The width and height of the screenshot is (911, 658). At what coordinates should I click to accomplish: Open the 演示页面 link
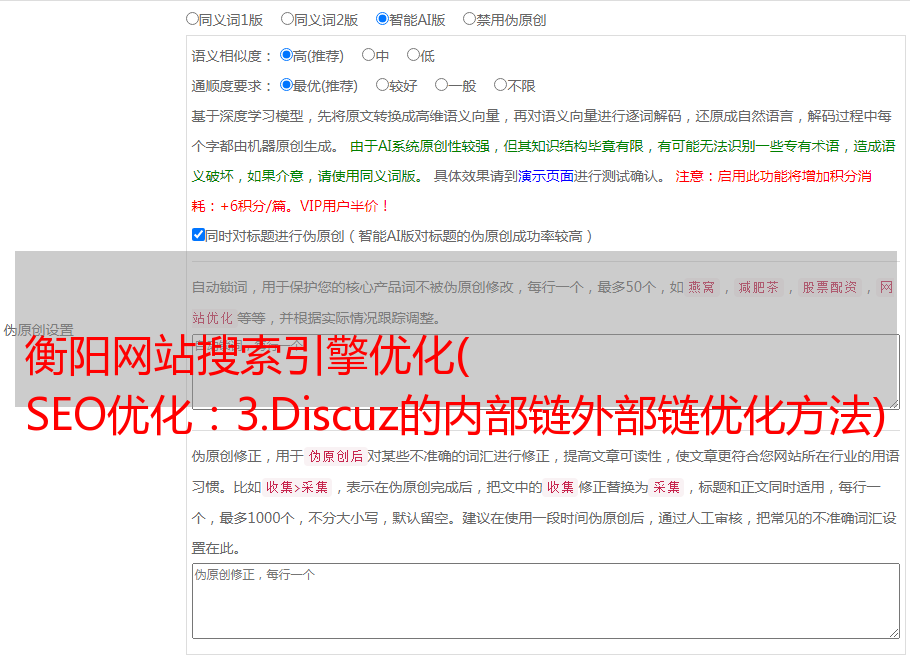(x=546, y=176)
